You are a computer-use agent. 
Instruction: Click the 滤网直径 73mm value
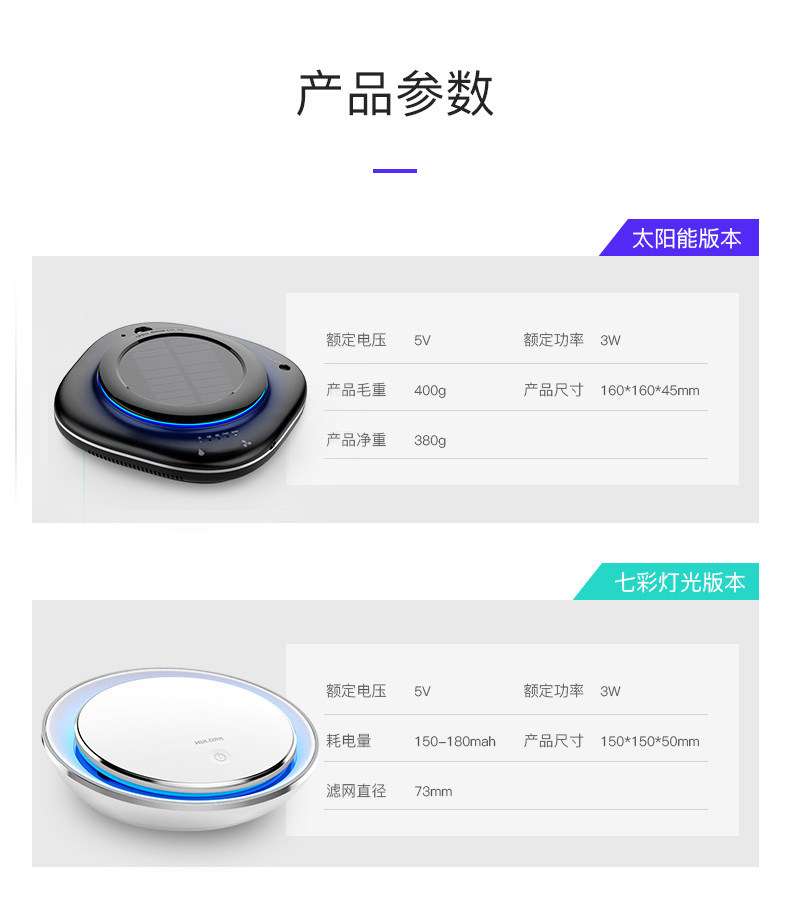[433, 791]
